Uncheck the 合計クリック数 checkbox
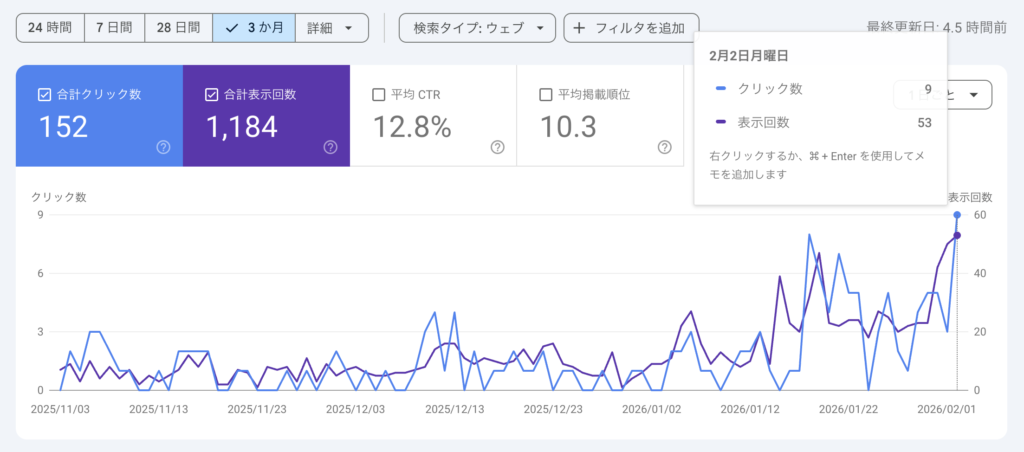The width and height of the screenshot is (1024, 452). (44, 95)
